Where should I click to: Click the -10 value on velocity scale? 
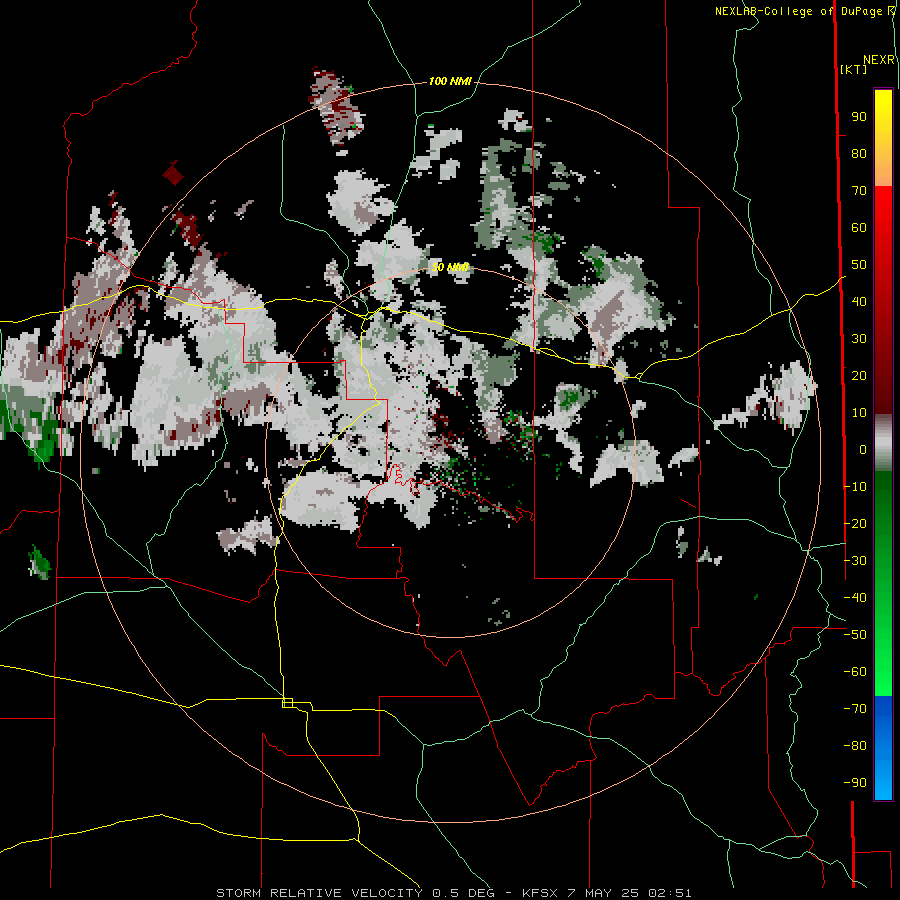click(855, 487)
